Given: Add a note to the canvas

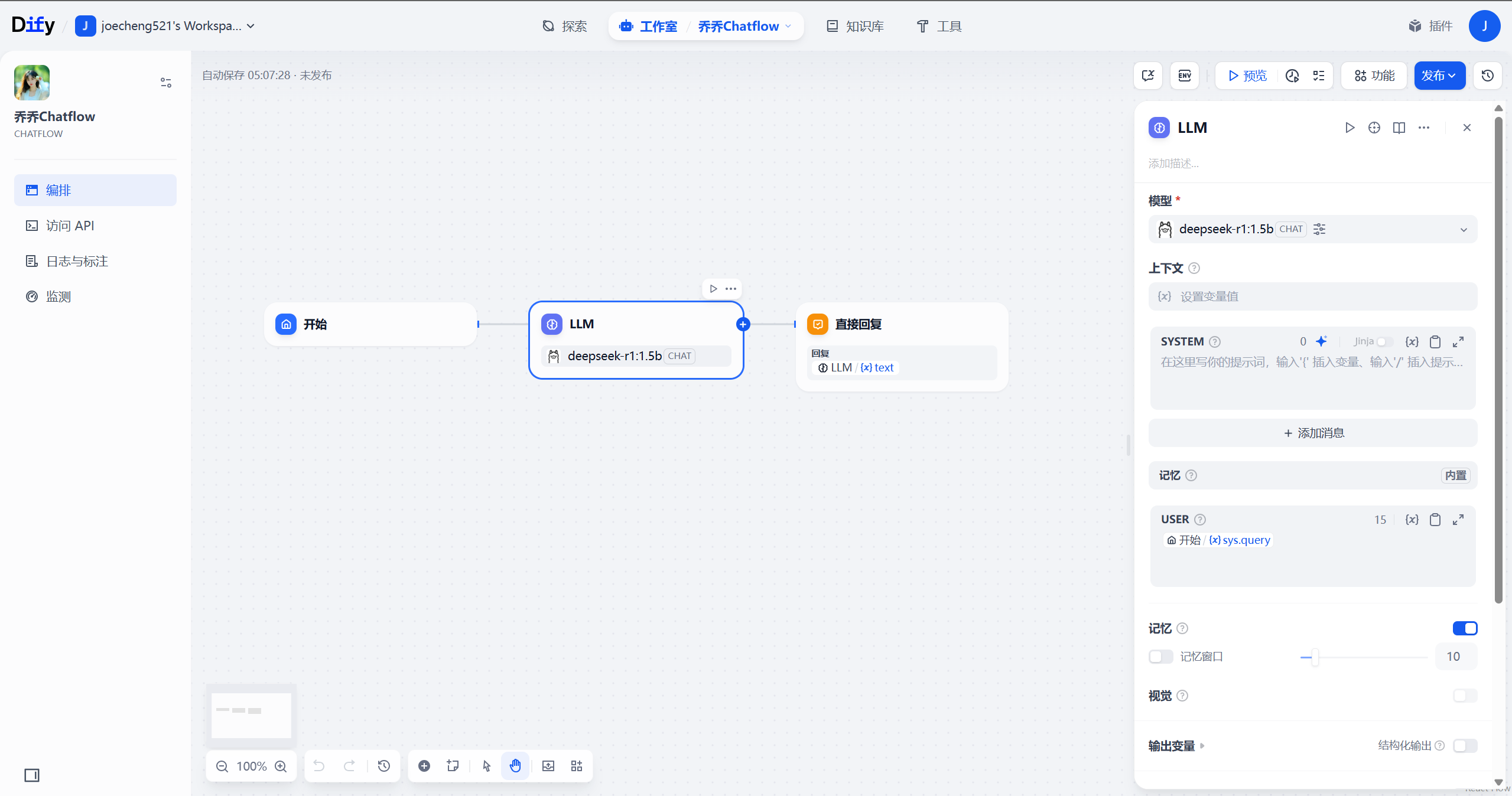Looking at the screenshot, I should click(453, 766).
